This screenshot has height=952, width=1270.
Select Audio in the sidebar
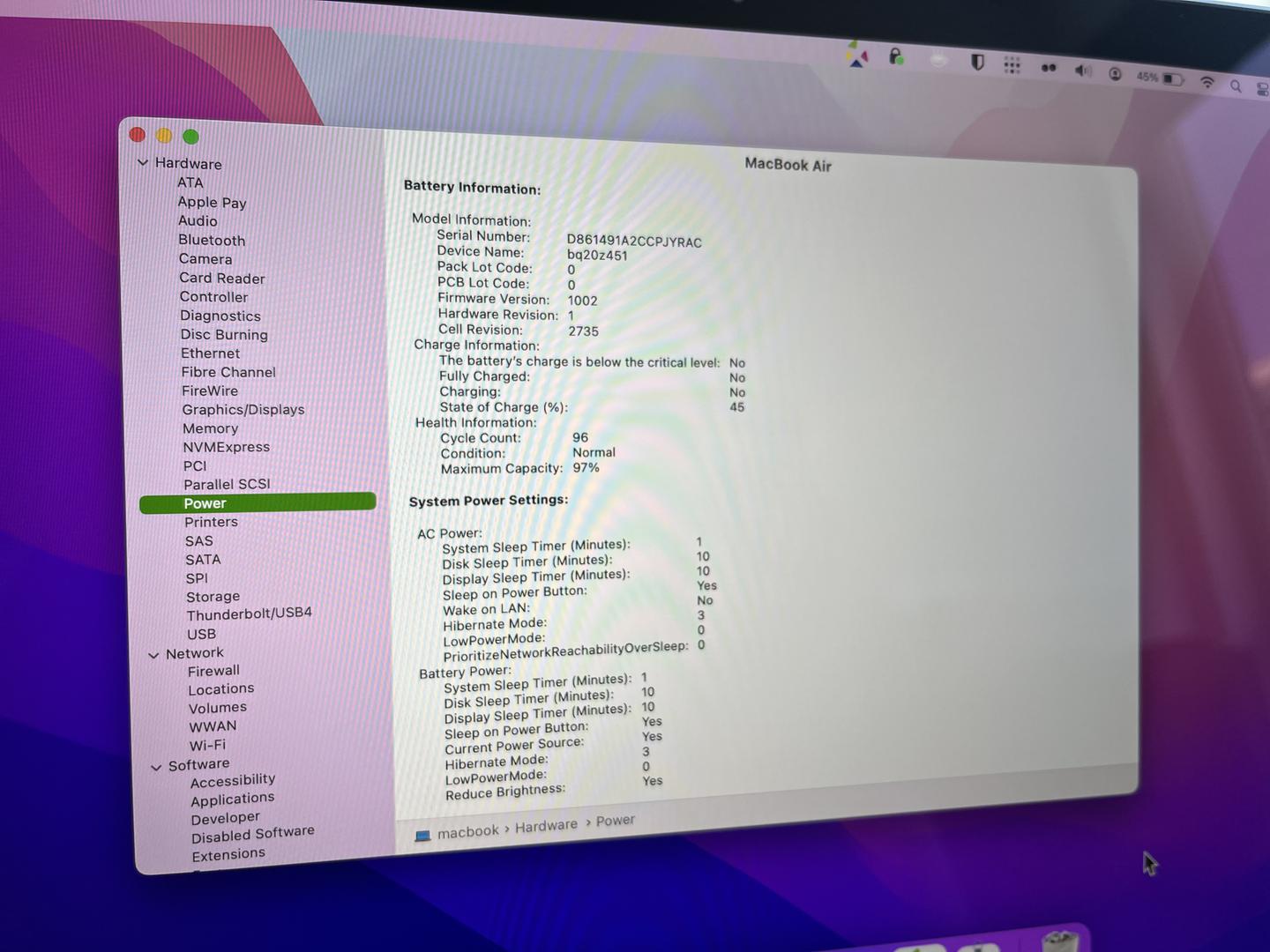[x=198, y=221]
